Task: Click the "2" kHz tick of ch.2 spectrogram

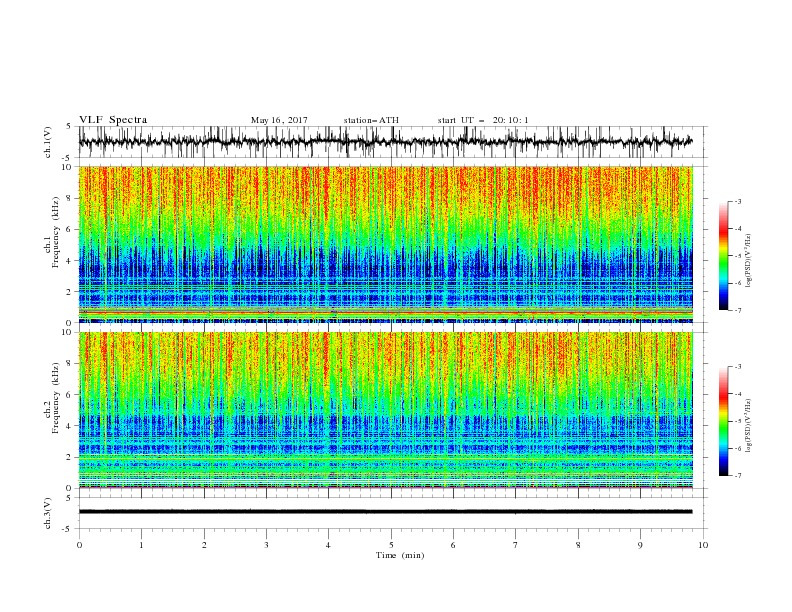Action: (x=69, y=457)
